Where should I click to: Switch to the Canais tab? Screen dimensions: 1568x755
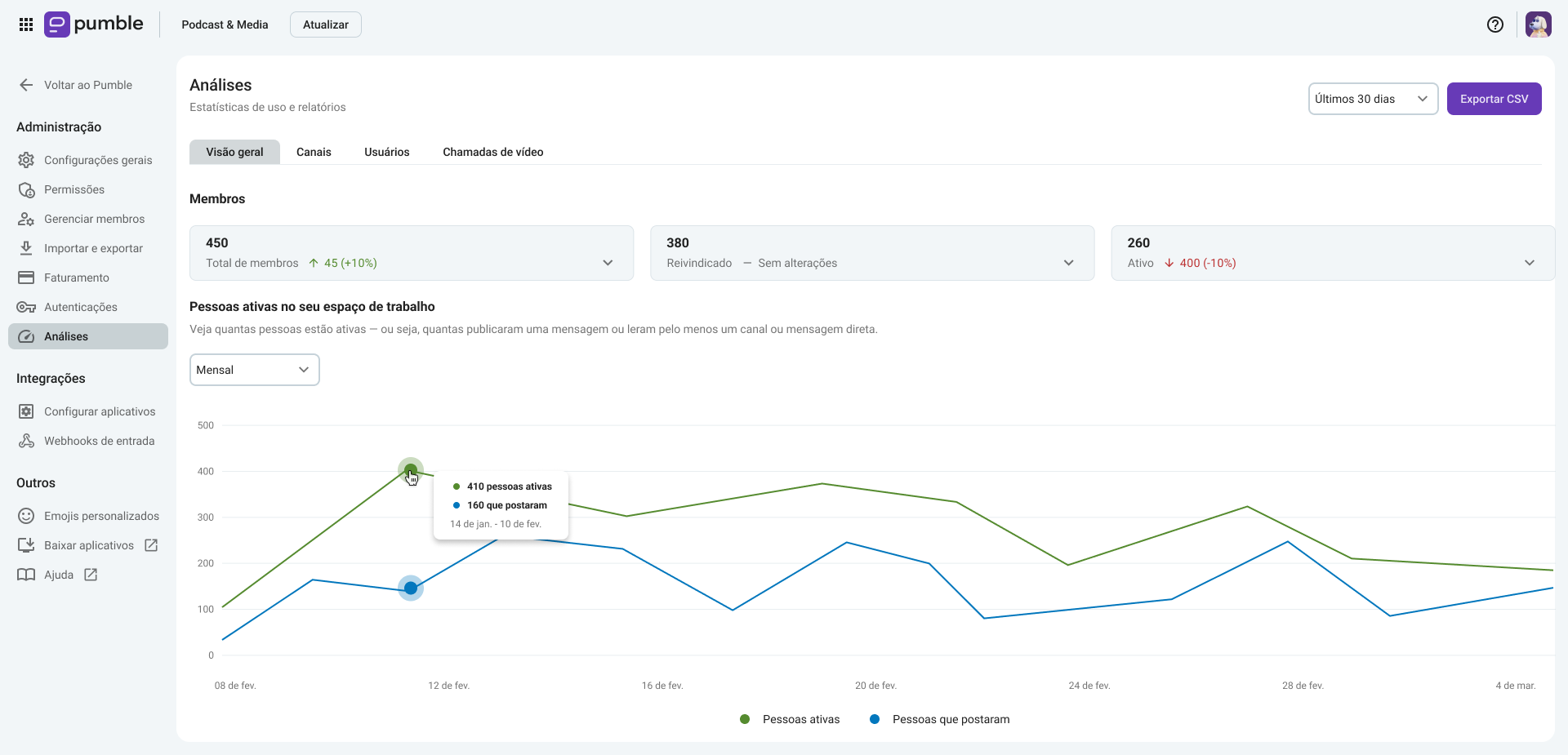pyautogui.click(x=314, y=152)
